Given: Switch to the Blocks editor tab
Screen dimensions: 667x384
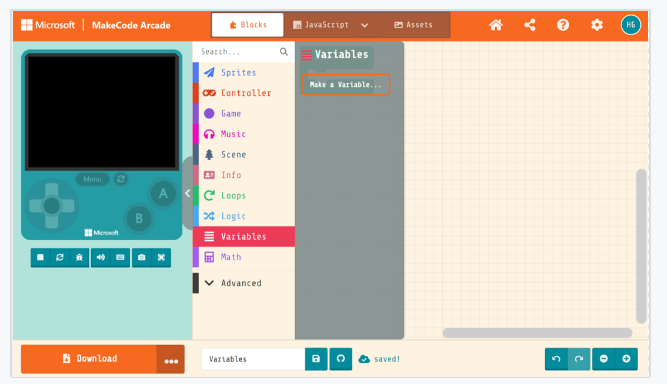Looking at the screenshot, I should tap(248, 25).
